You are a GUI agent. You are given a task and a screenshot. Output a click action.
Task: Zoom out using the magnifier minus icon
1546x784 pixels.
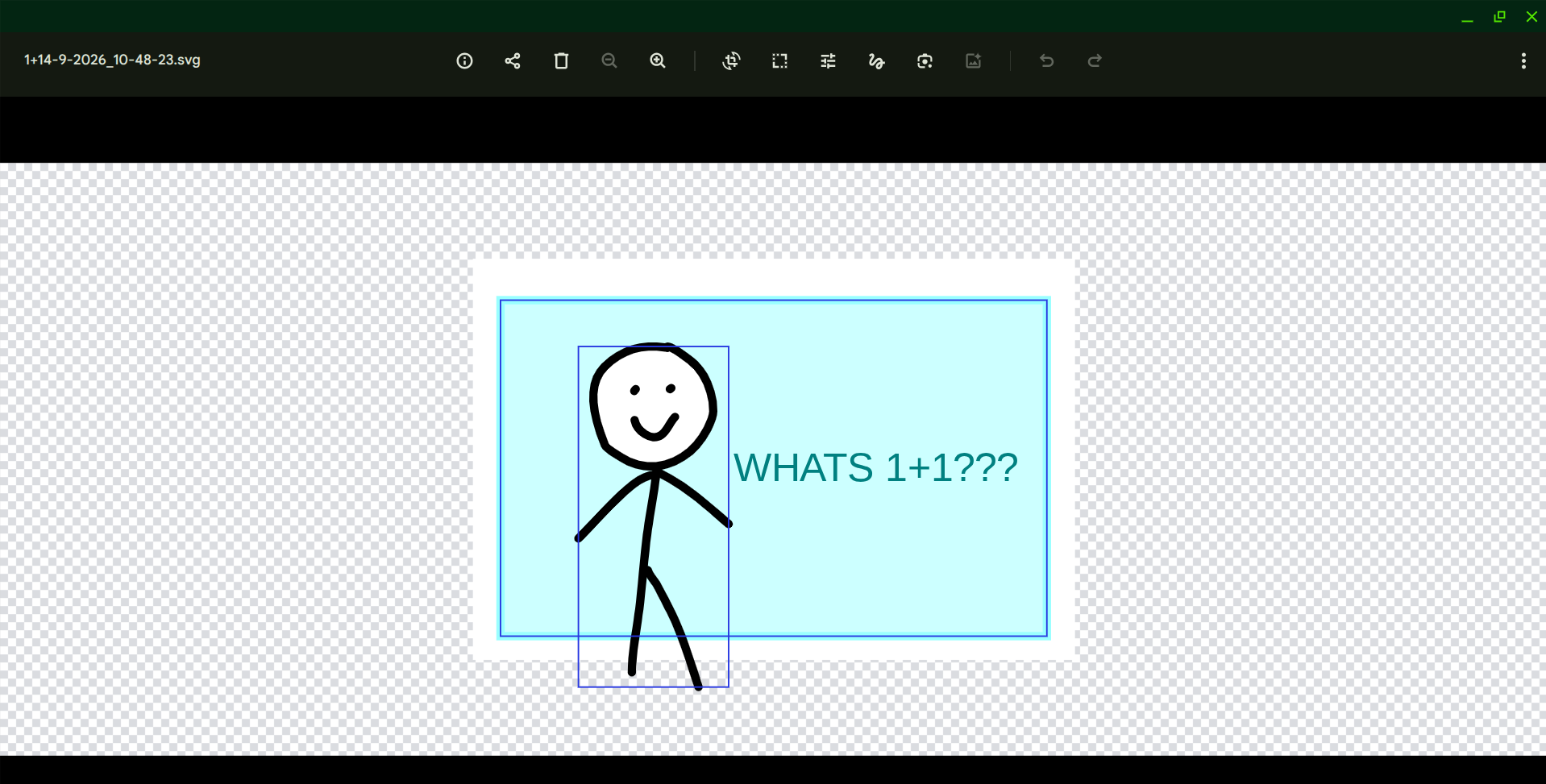(609, 61)
